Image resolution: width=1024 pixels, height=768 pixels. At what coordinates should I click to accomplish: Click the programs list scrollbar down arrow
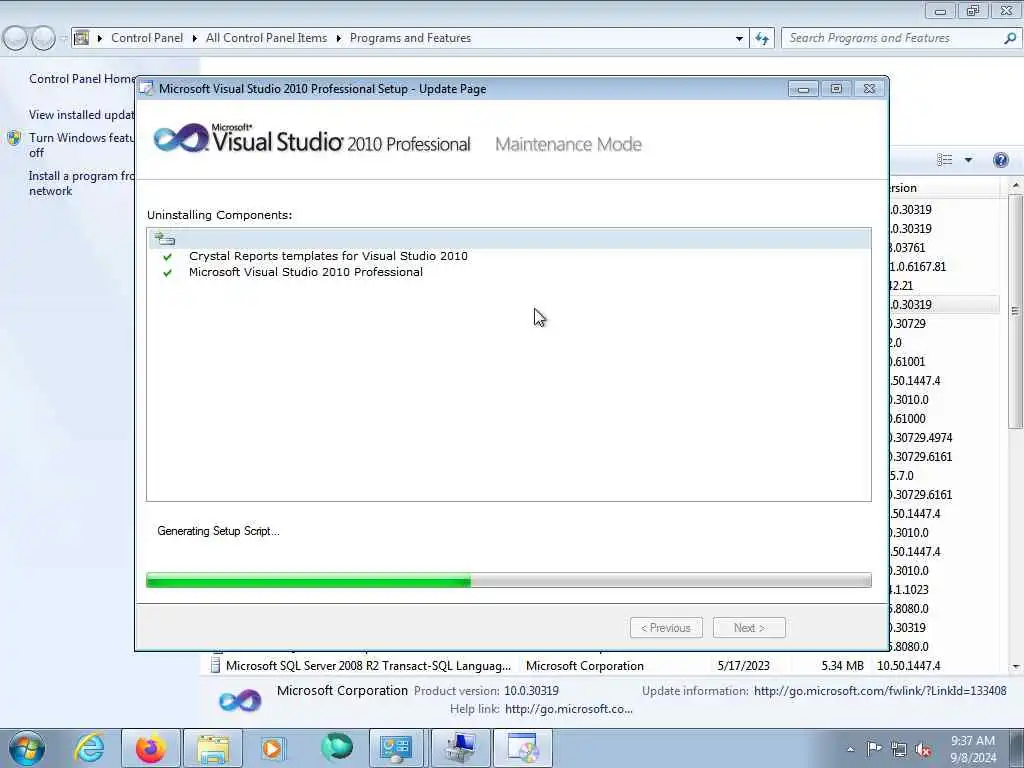1016,667
